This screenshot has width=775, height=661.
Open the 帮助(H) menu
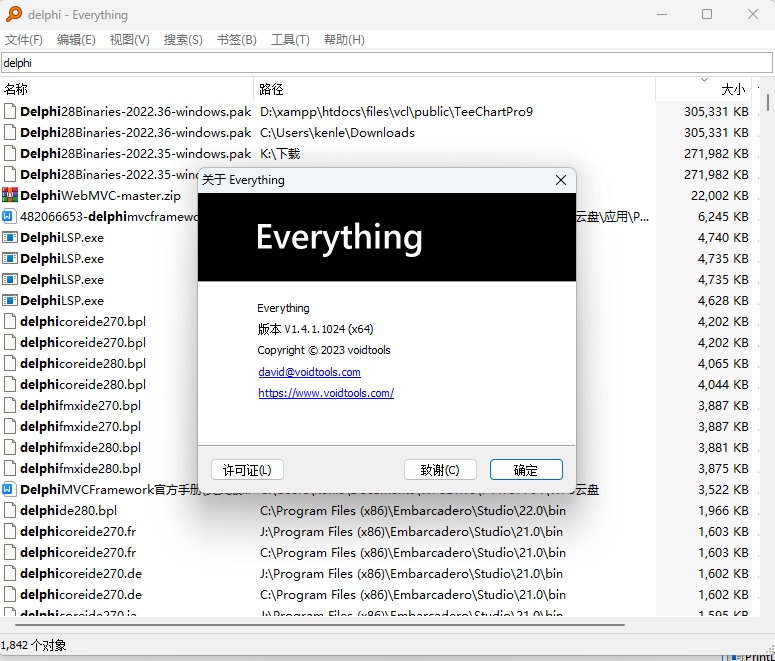click(344, 40)
